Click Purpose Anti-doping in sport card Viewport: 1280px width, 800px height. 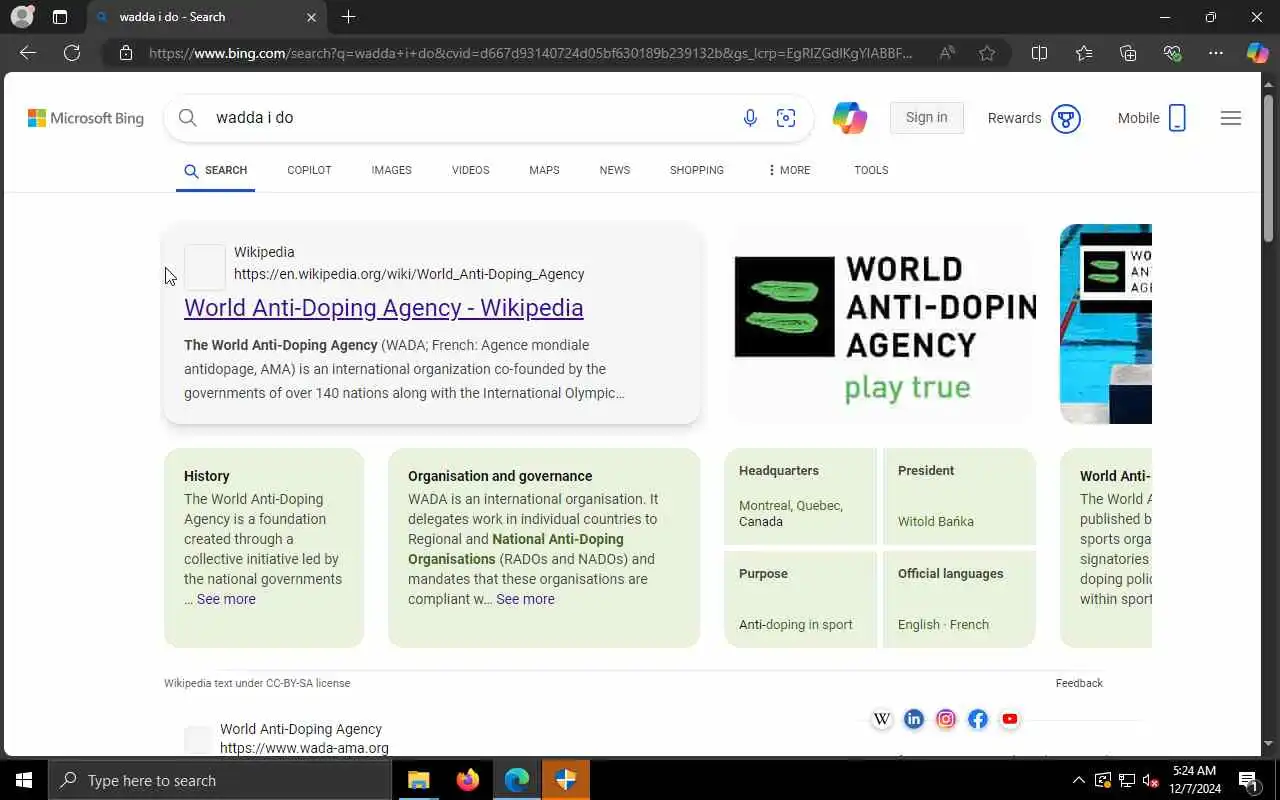coord(800,599)
